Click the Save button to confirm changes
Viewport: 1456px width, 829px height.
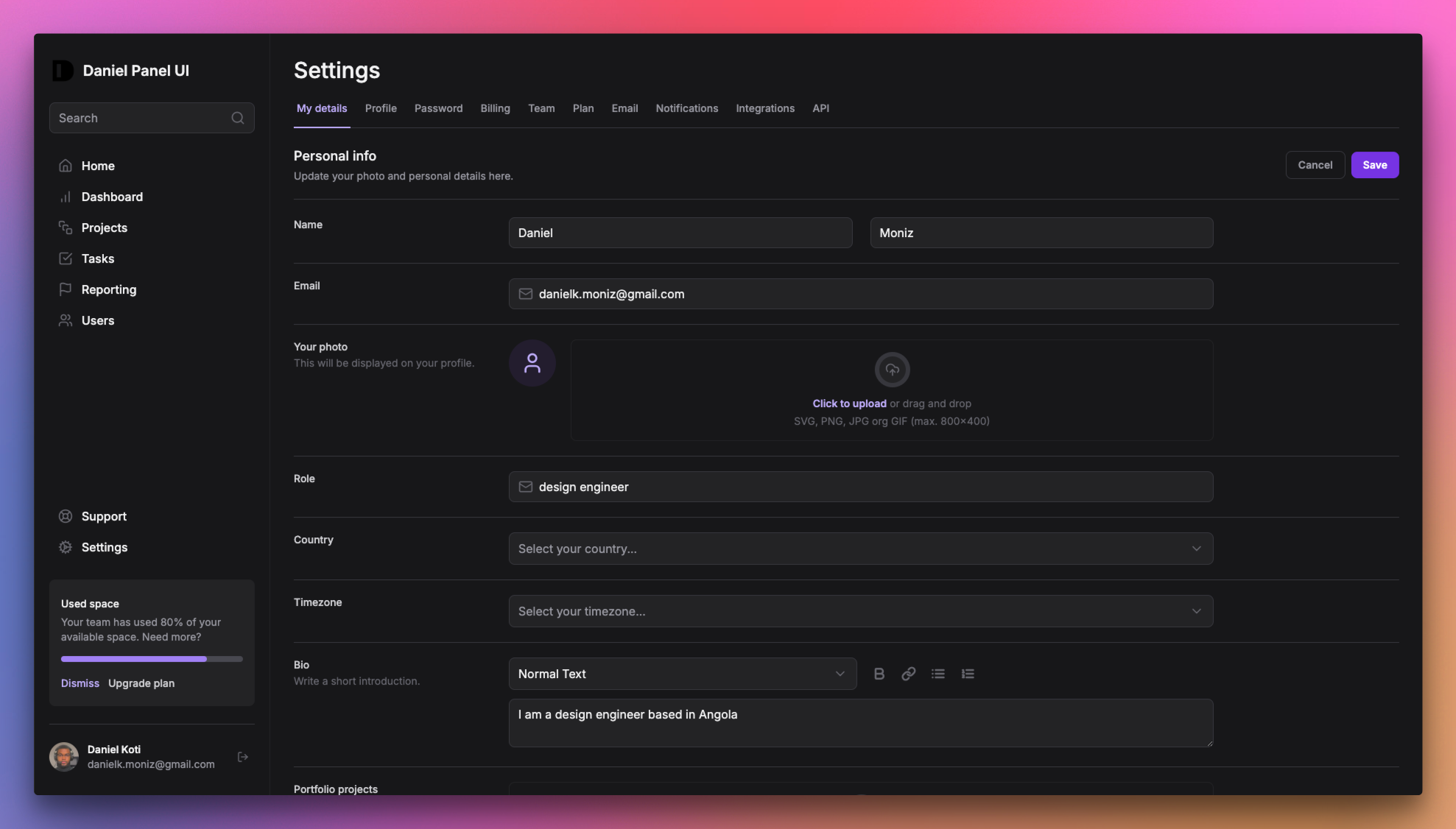1374,164
